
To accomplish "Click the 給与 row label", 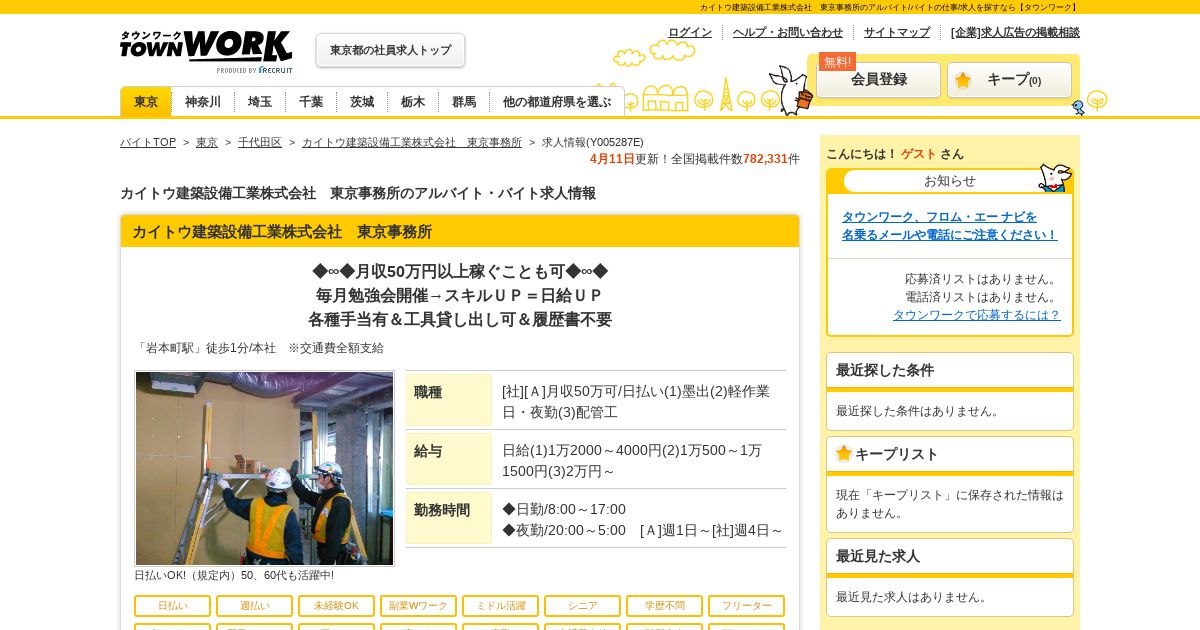I will coord(449,459).
